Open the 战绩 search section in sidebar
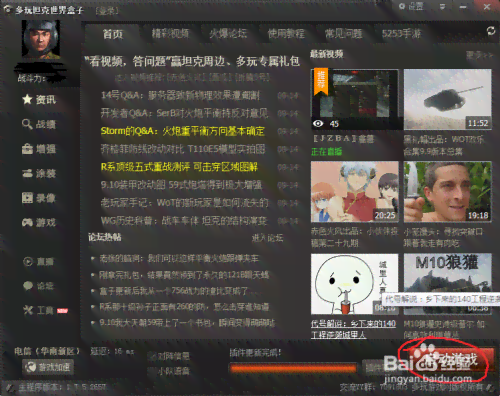 coord(39,124)
